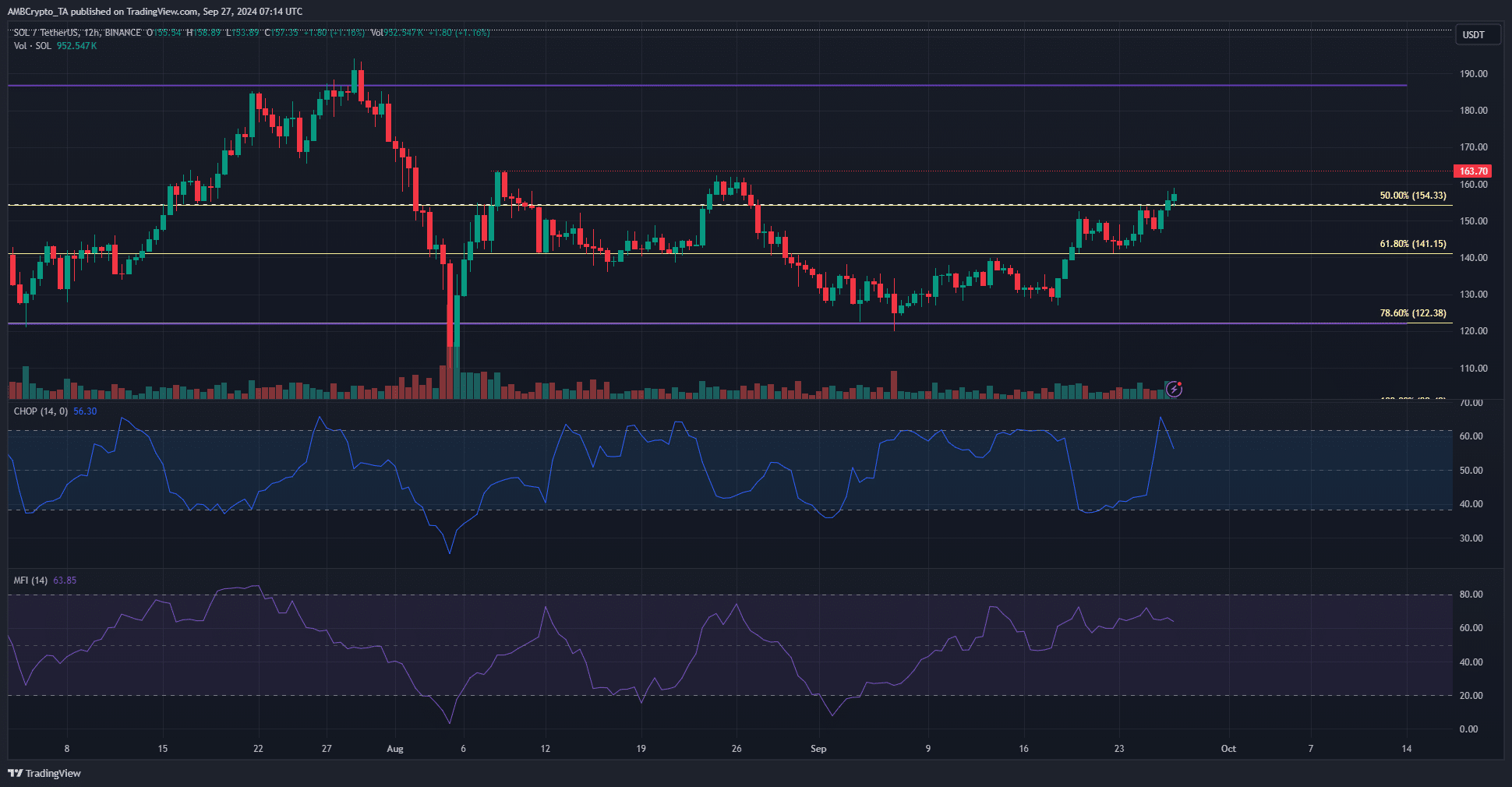The width and height of the screenshot is (1512, 787).
Task: Select the Vol · SOL volume legend
Action: [x=33, y=46]
